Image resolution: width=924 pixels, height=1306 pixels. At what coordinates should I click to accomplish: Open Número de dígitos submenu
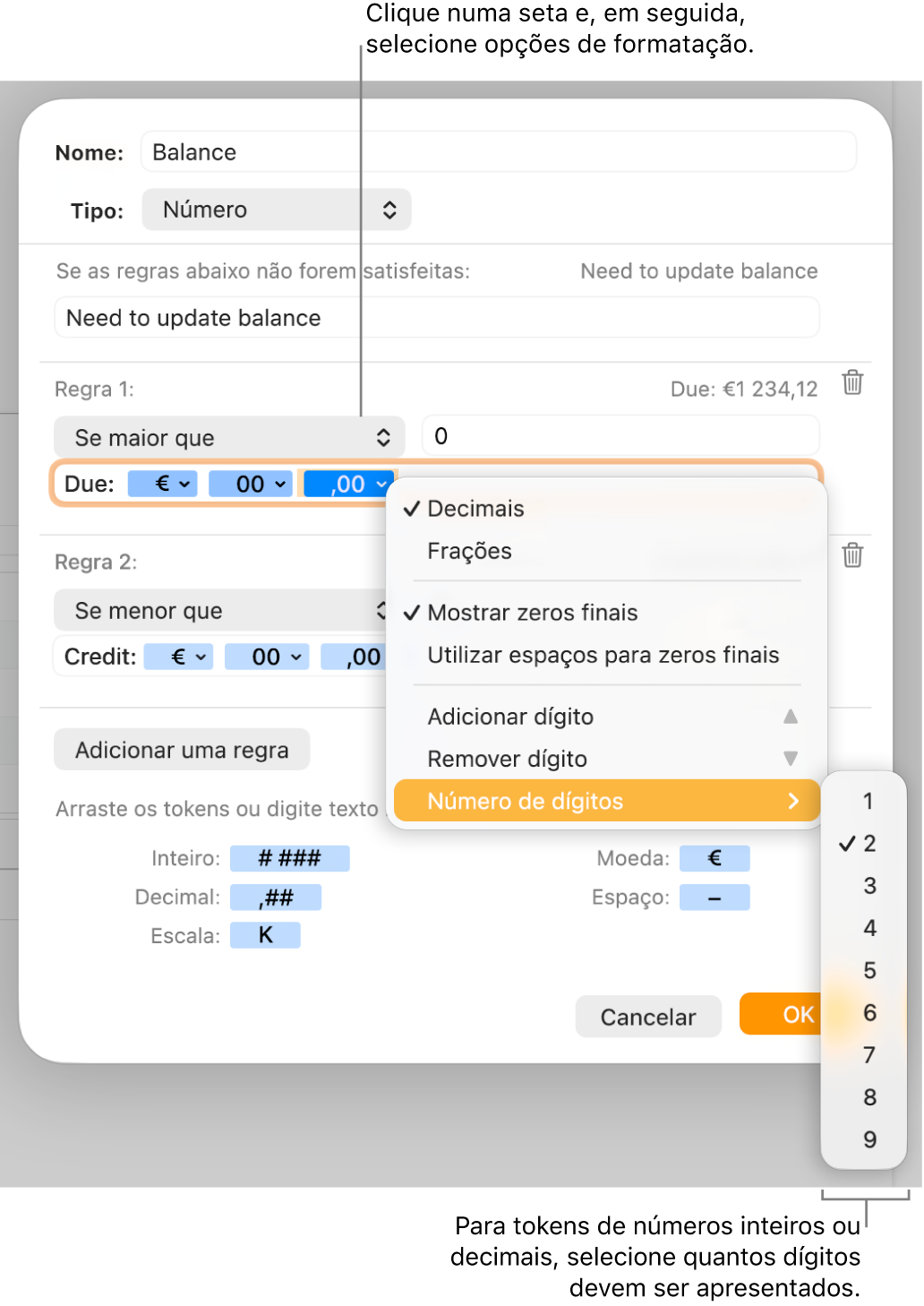pyautogui.click(x=606, y=801)
